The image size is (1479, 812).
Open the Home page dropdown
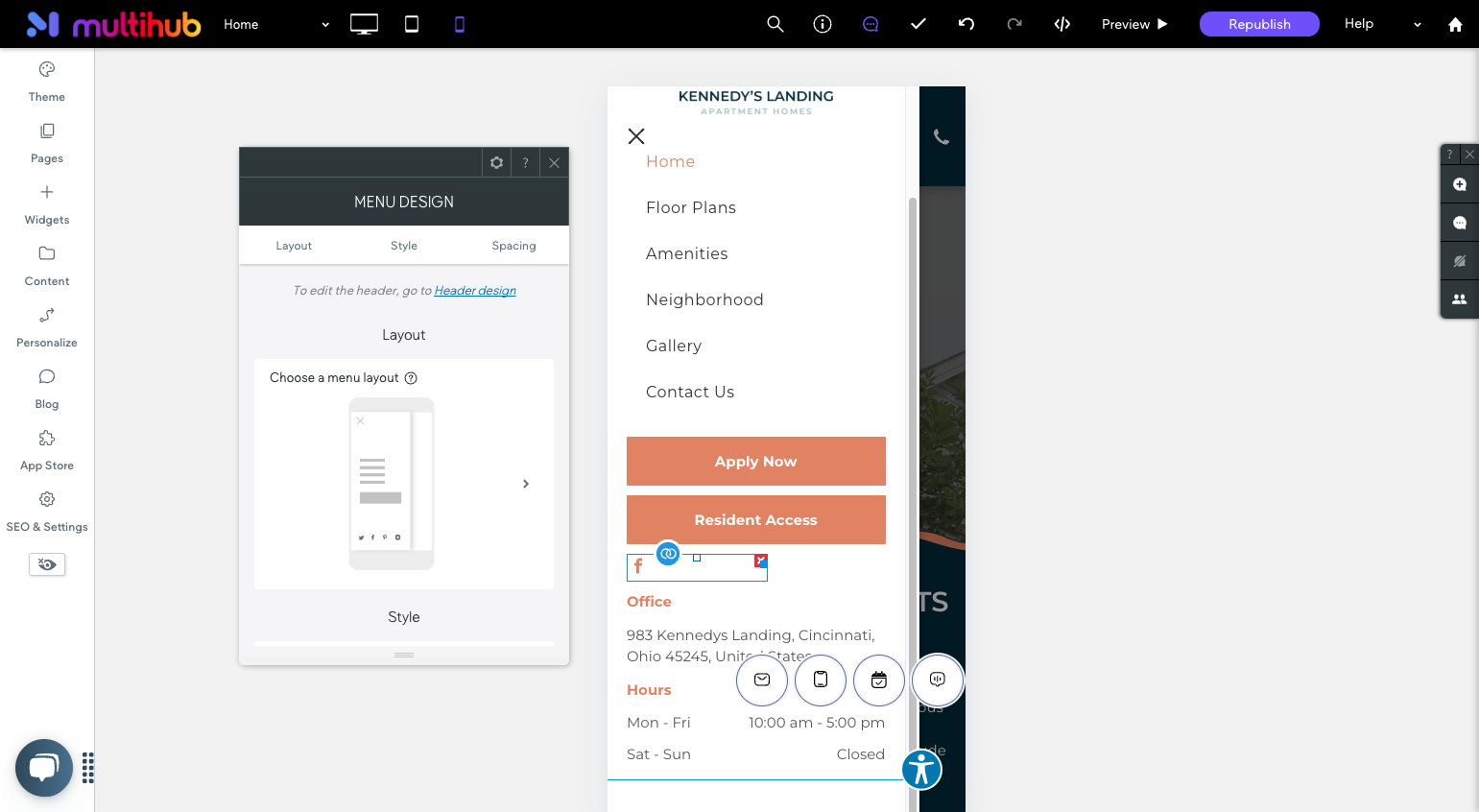click(x=276, y=24)
